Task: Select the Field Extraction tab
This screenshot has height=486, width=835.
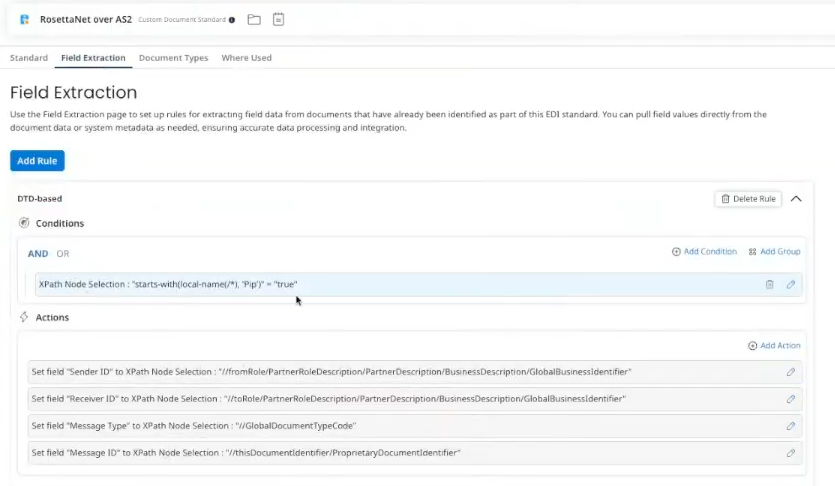Action: coord(93,57)
